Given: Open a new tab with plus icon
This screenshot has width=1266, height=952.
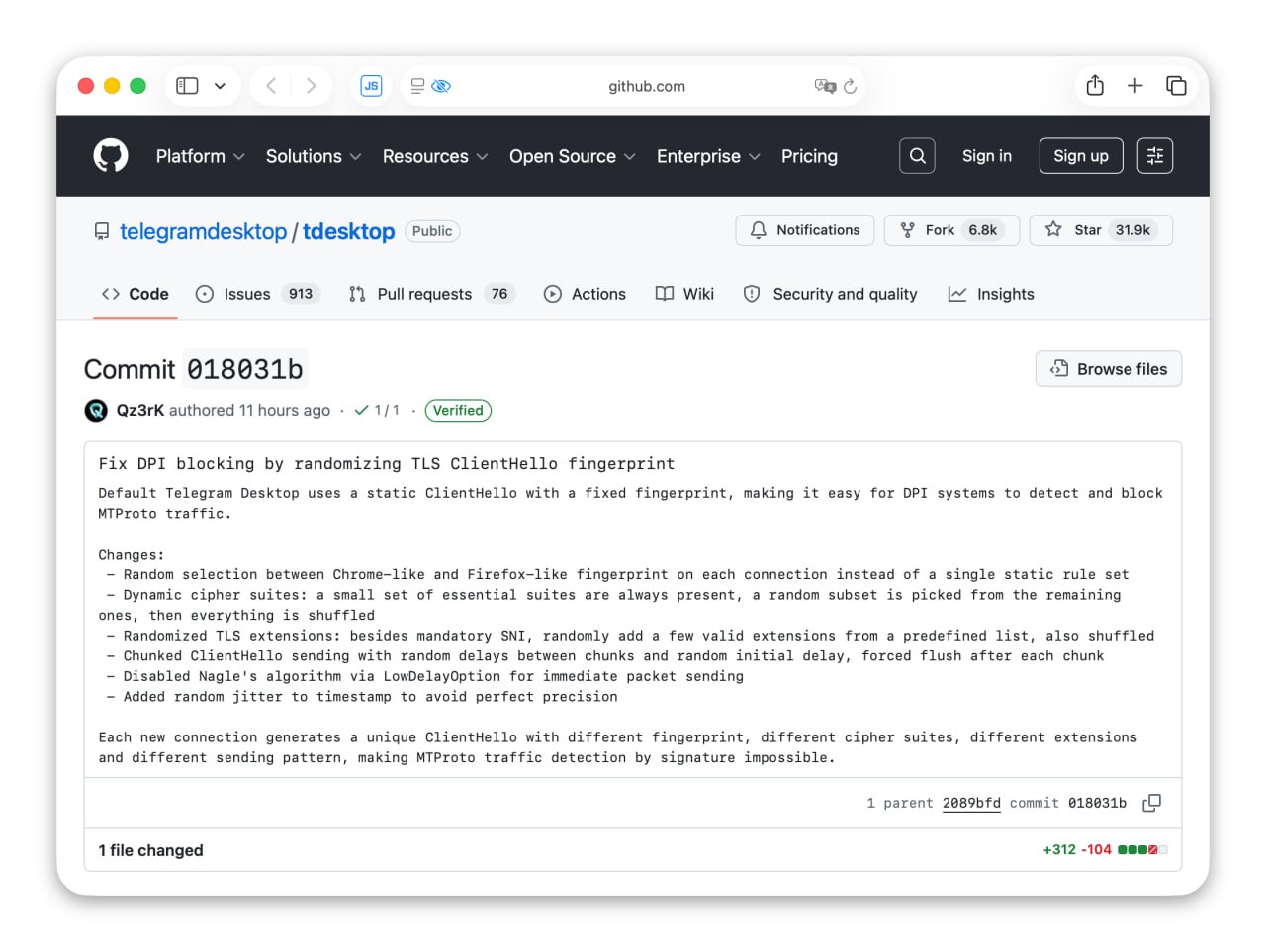Looking at the screenshot, I should 1134,86.
